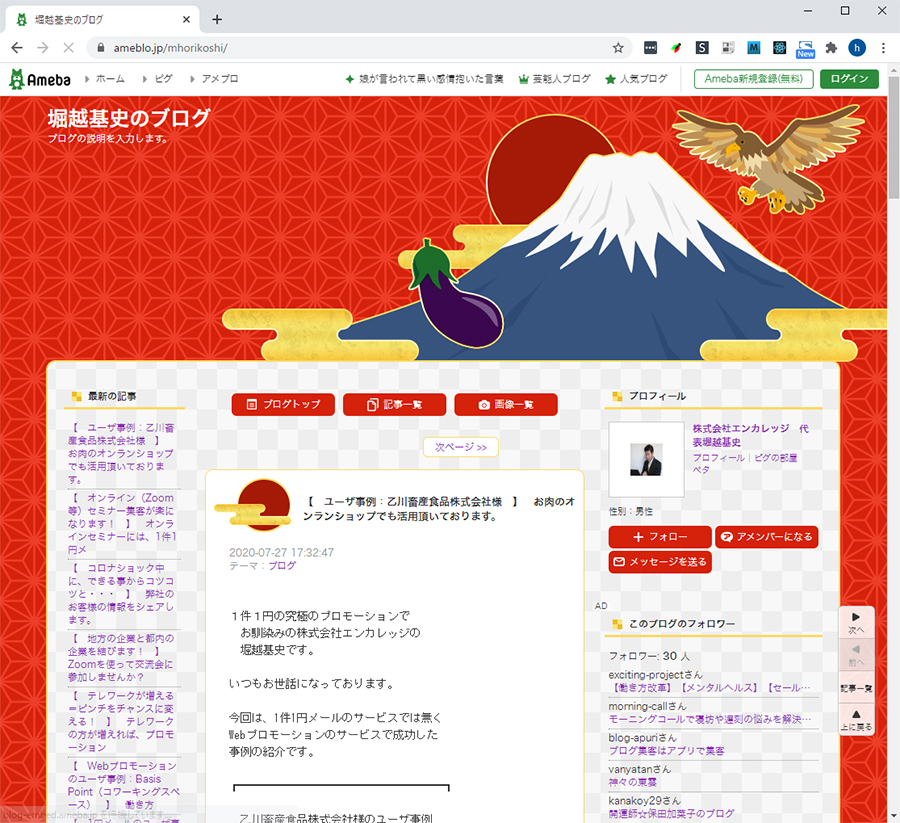The image size is (900, 823).
Task: Stop page loading with X button
Action: pyautogui.click(x=68, y=48)
